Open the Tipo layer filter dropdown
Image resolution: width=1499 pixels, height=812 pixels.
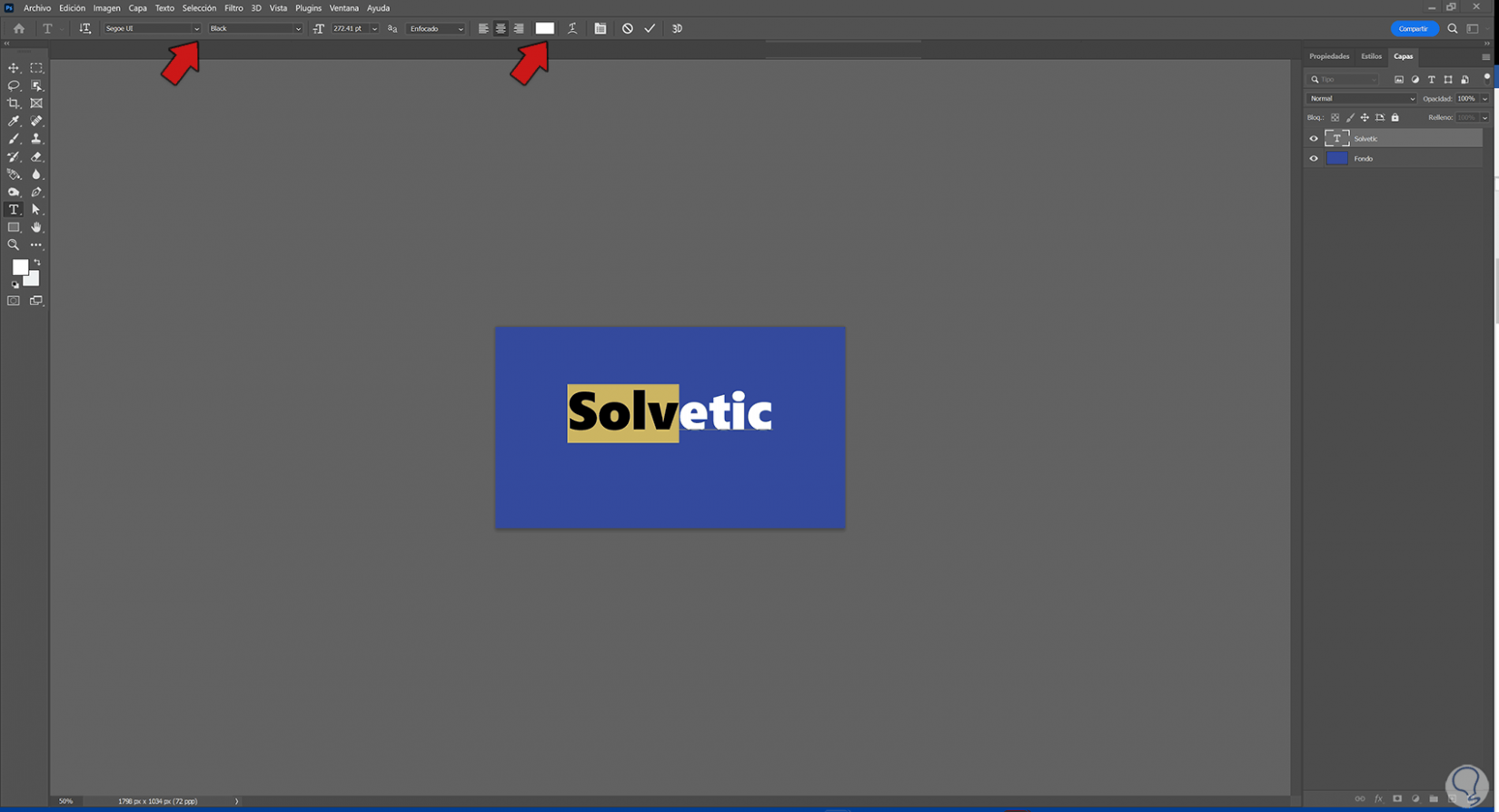coord(1344,80)
